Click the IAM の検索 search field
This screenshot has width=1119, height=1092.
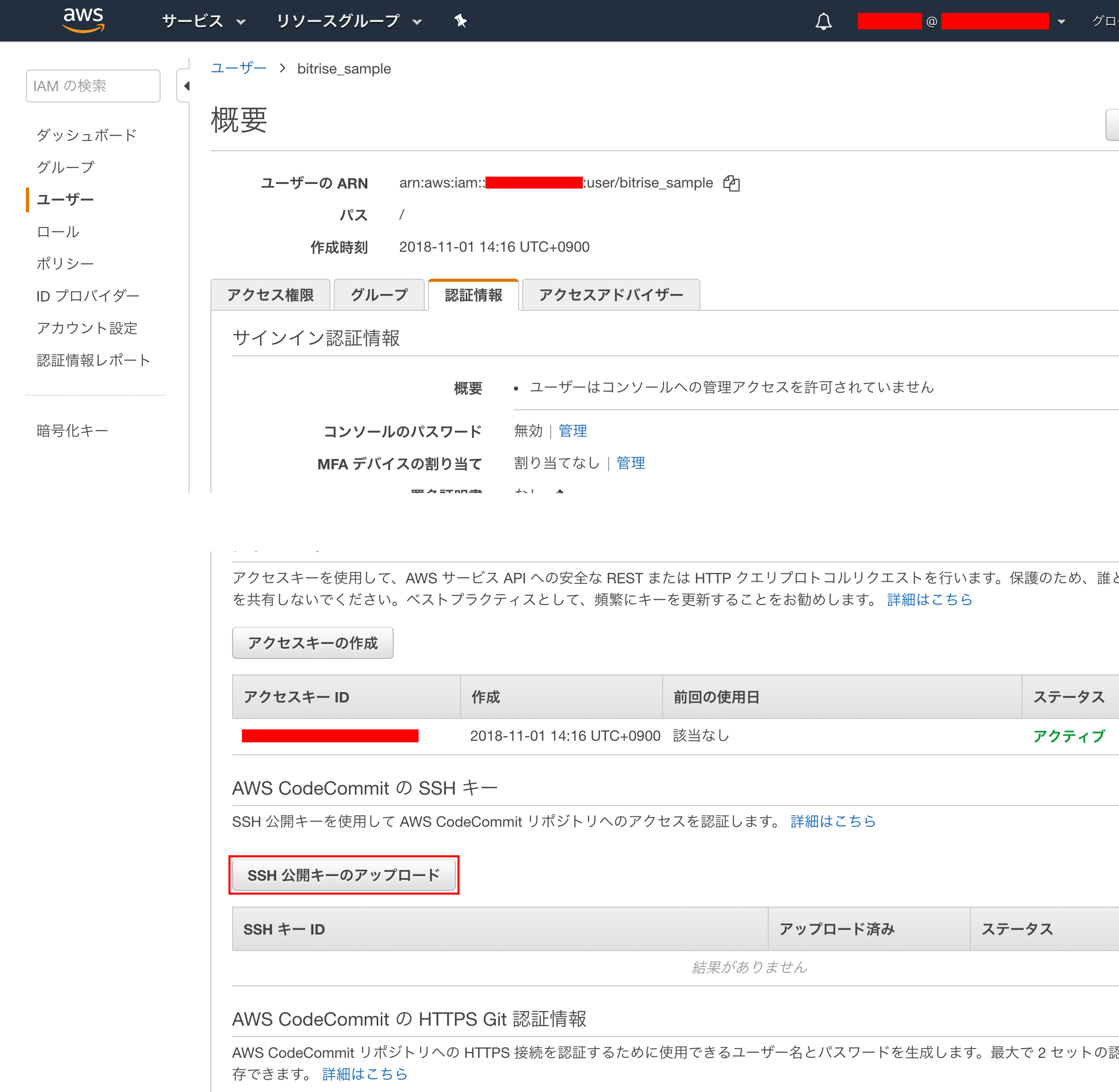[x=93, y=86]
